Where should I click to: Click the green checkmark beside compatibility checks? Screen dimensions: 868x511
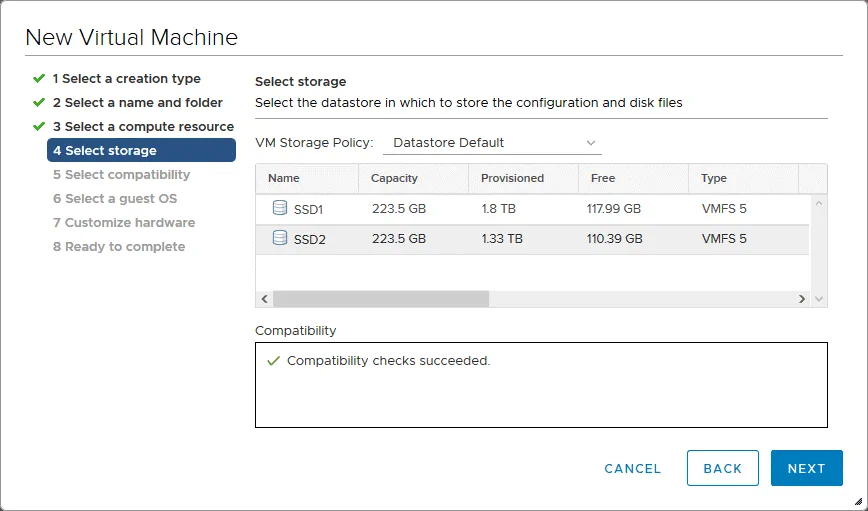point(273,361)
